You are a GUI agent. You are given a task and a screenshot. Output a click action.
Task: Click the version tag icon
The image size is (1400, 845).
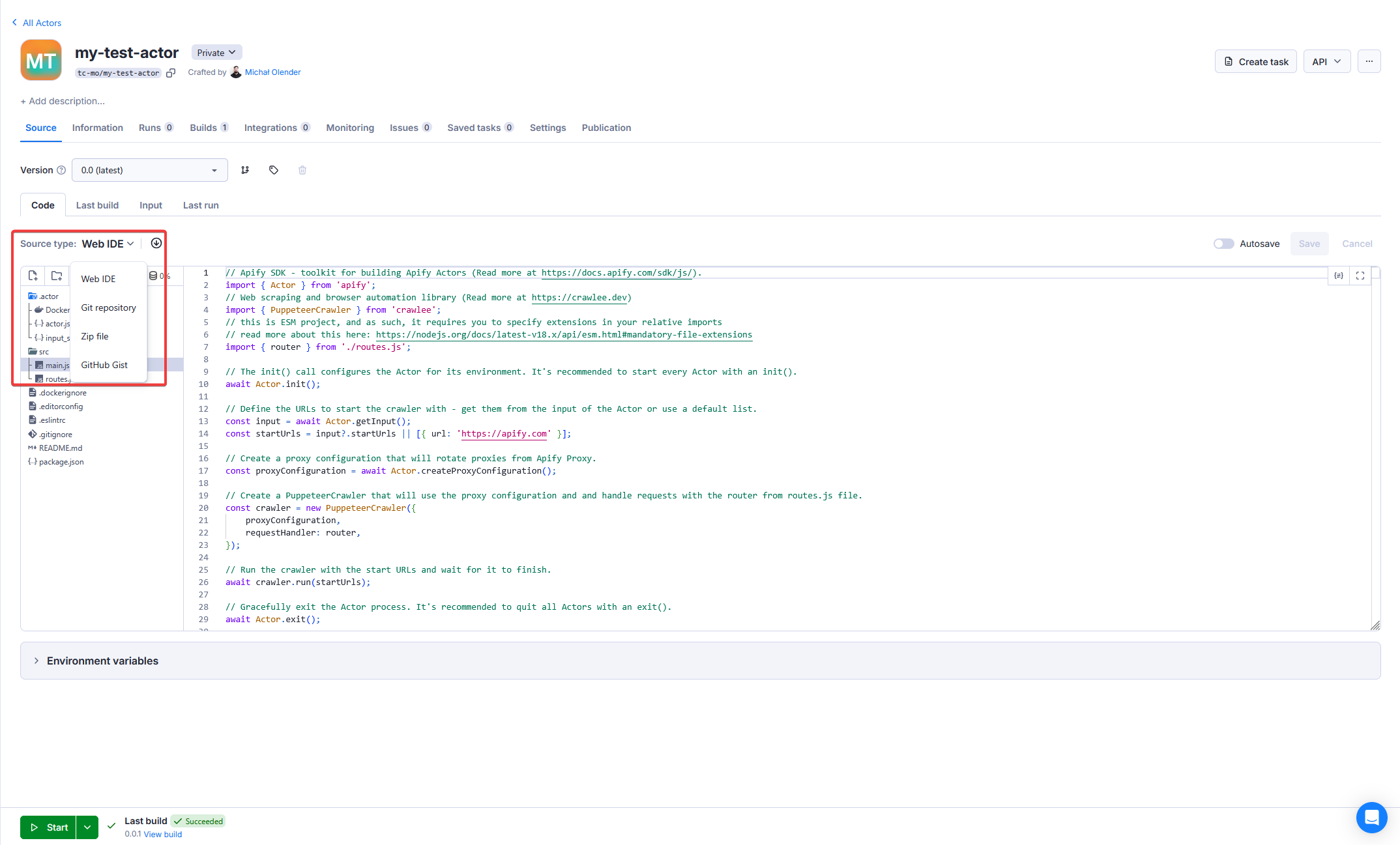274,170
